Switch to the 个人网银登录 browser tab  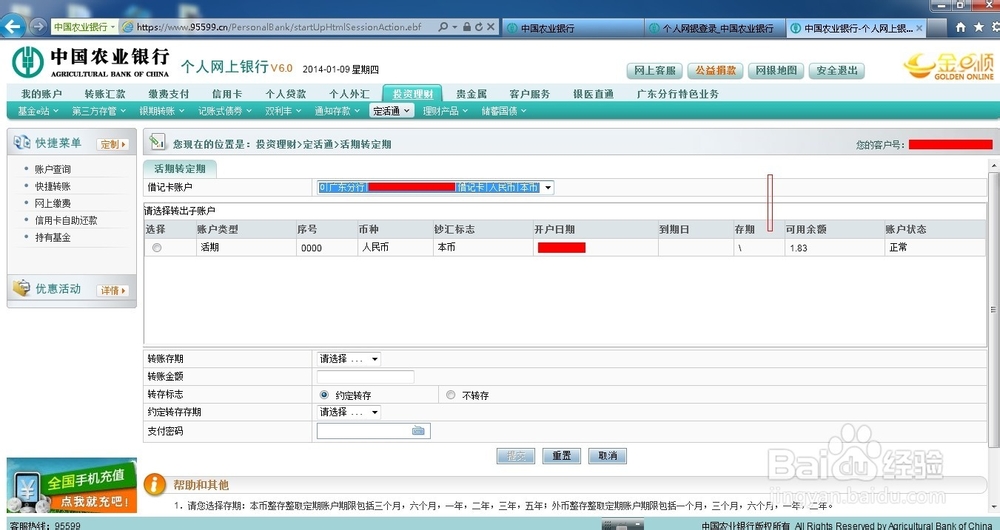click(715, 28)
